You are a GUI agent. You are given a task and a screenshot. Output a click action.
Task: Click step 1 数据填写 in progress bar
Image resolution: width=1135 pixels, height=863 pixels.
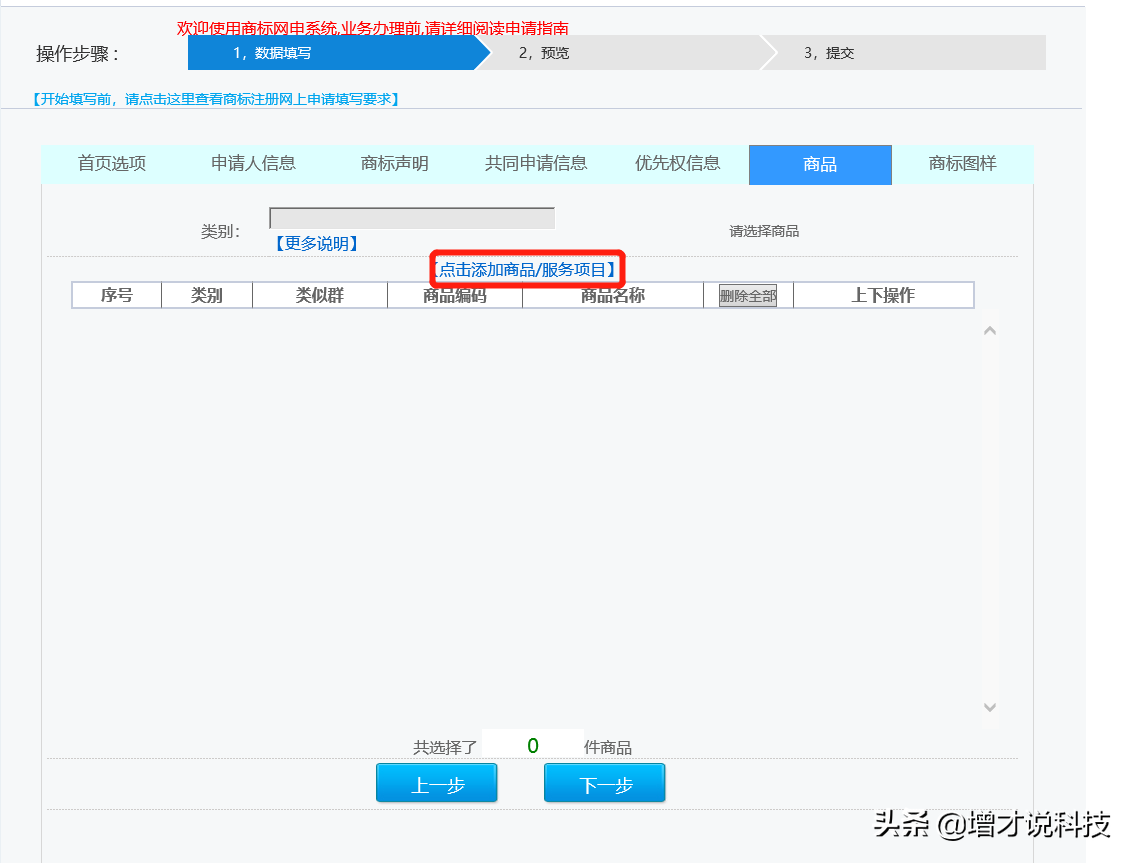coord(330,53)
